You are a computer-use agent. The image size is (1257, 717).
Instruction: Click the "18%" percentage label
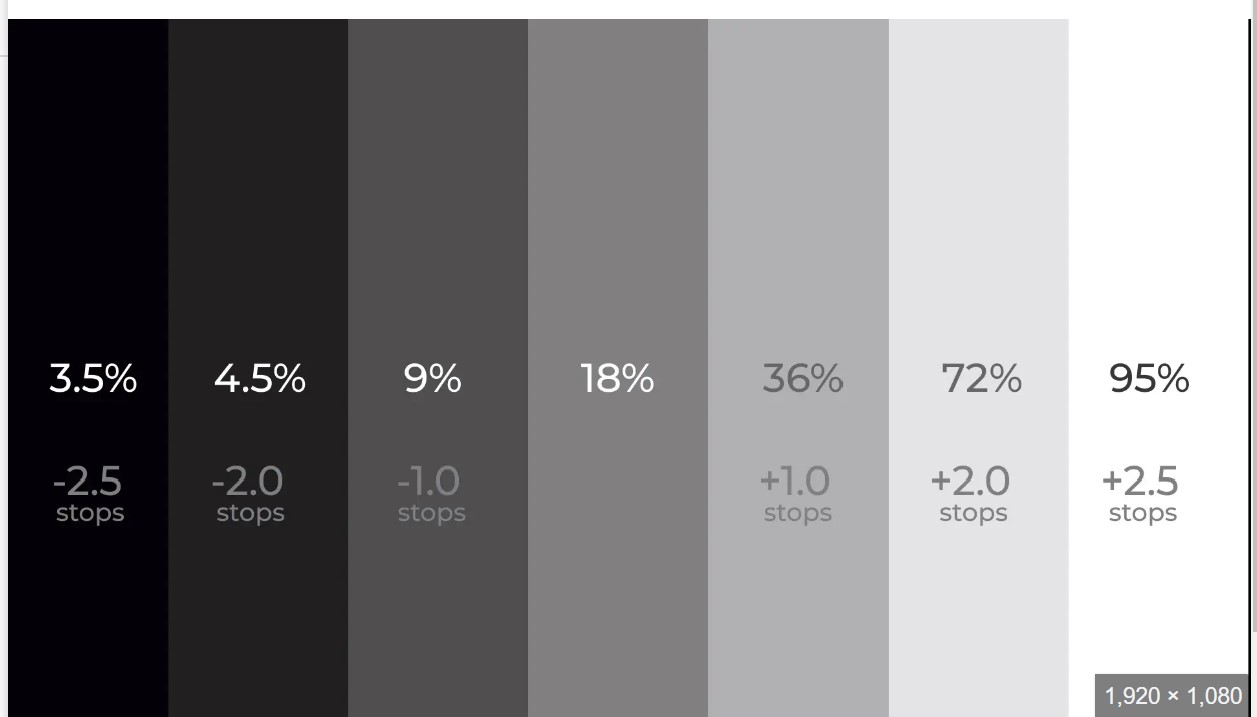[x=617, y=379]
